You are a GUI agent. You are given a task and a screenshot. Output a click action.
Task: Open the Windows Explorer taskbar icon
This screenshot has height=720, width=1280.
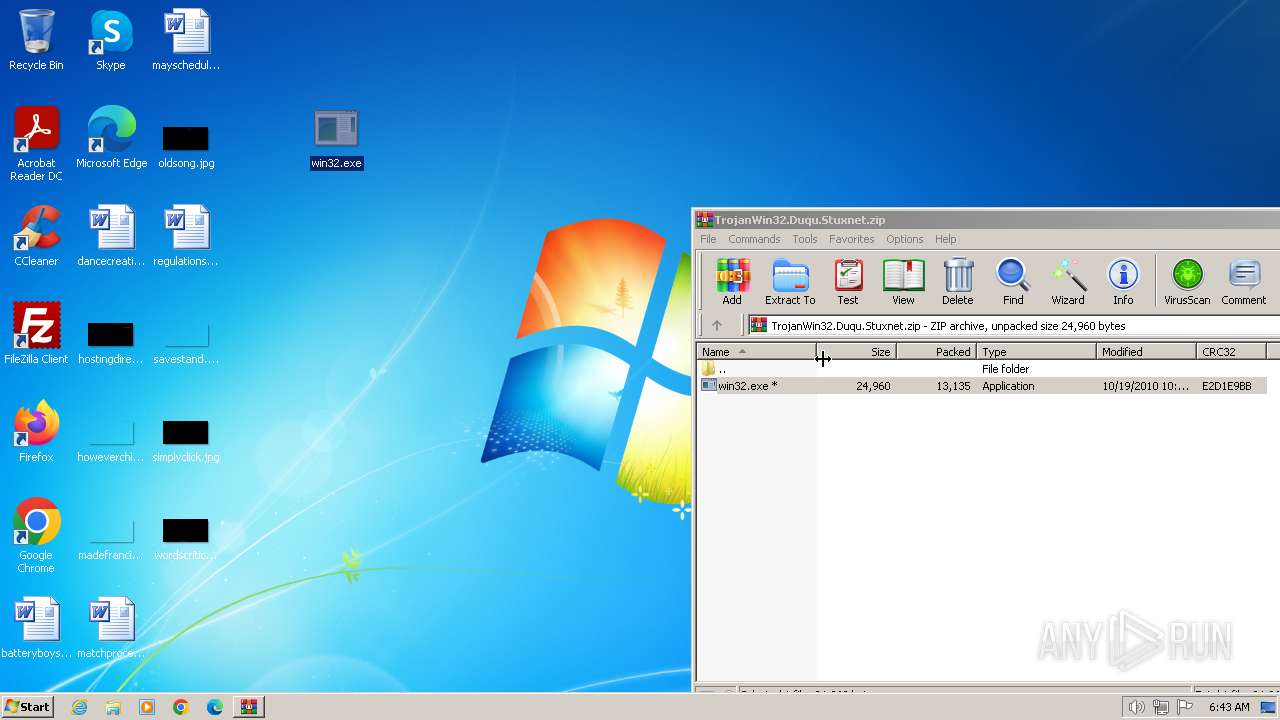click(113, 707)
